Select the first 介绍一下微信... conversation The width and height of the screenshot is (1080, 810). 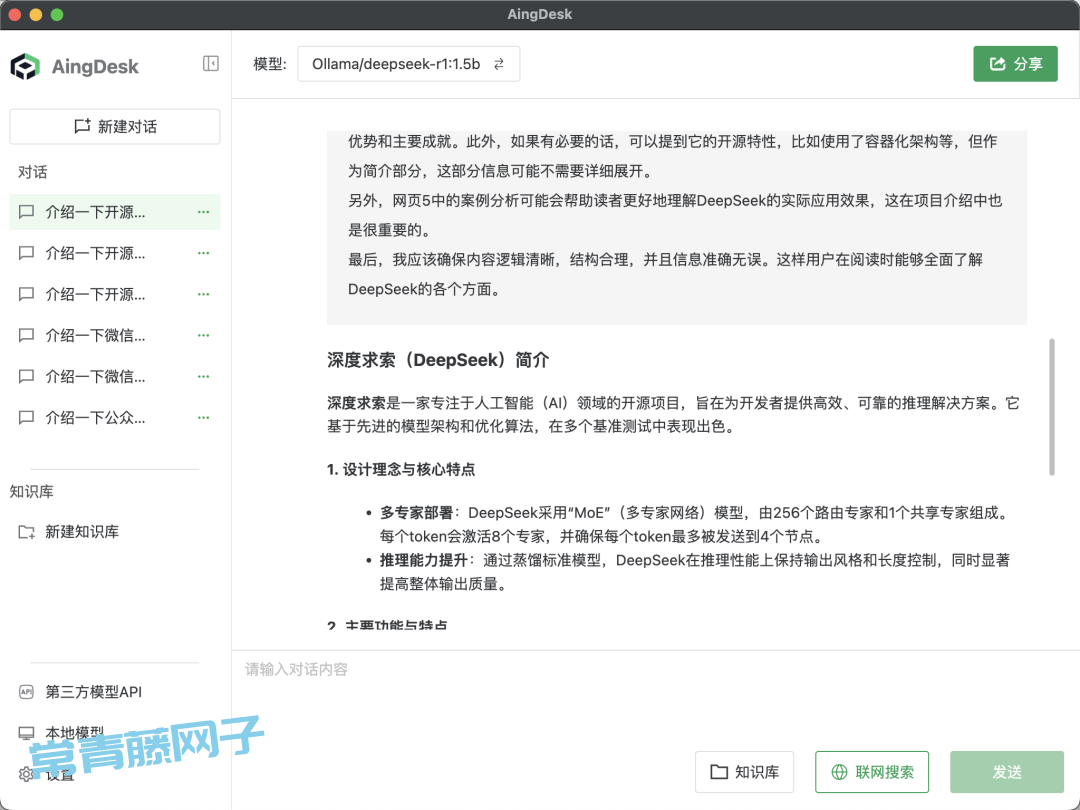[x=115, y=335]
